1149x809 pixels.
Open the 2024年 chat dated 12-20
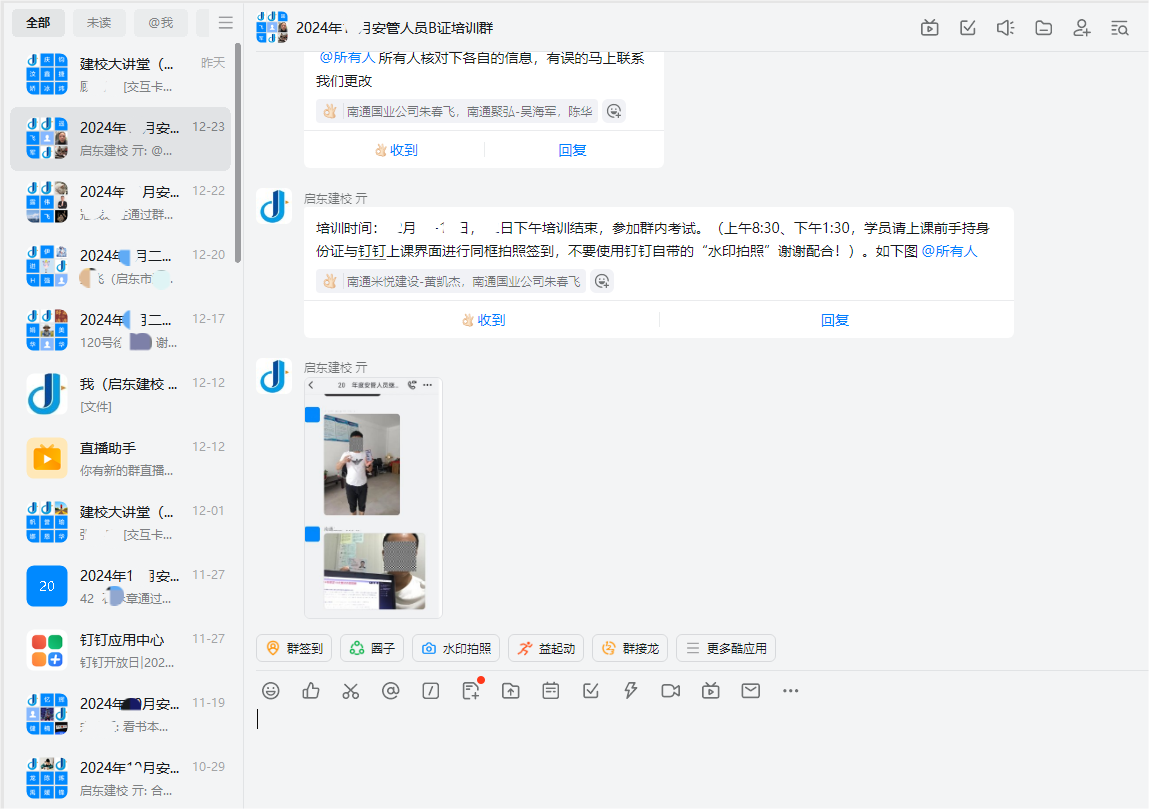point(121,266)
